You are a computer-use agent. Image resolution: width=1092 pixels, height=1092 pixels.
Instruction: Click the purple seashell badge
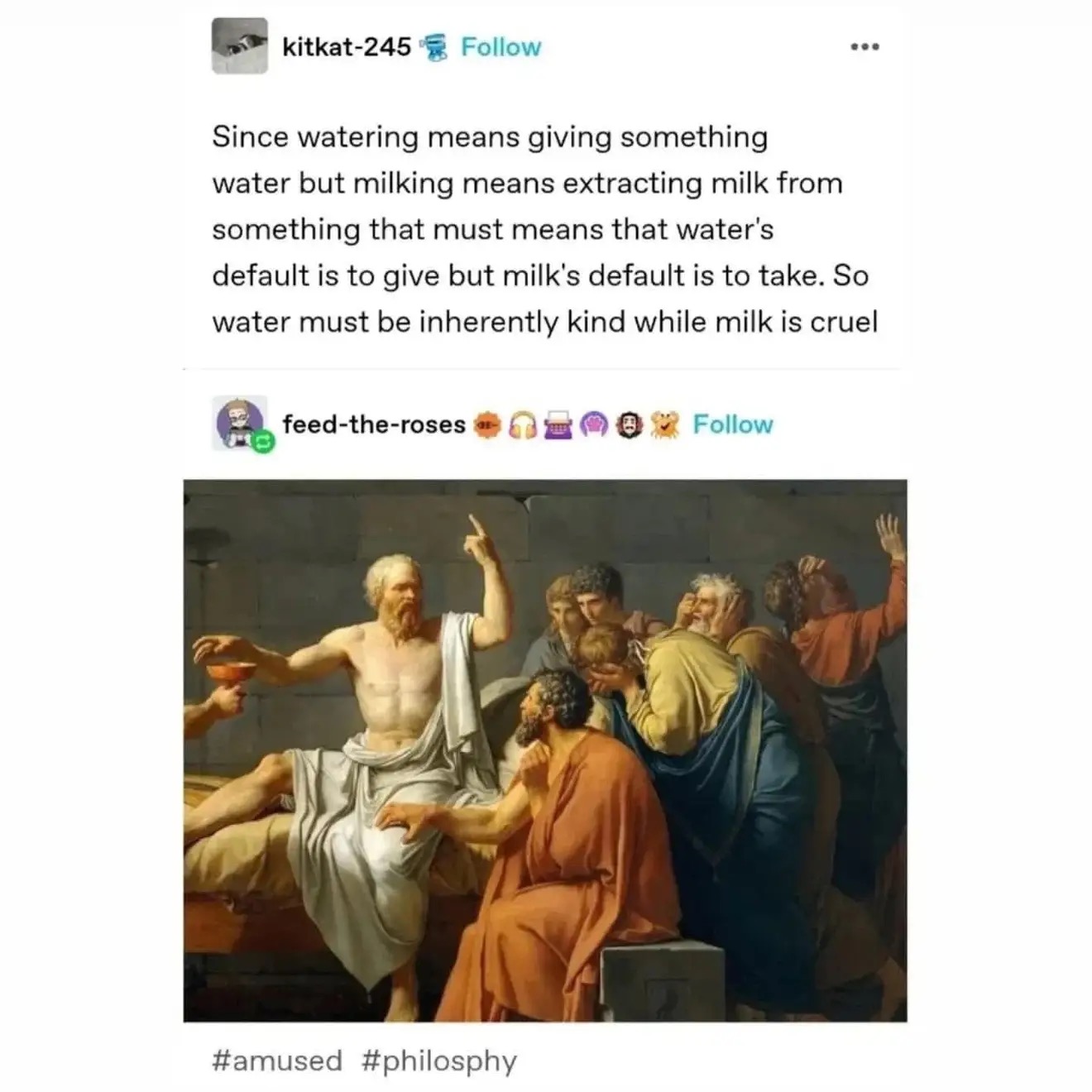pos(594,425)
